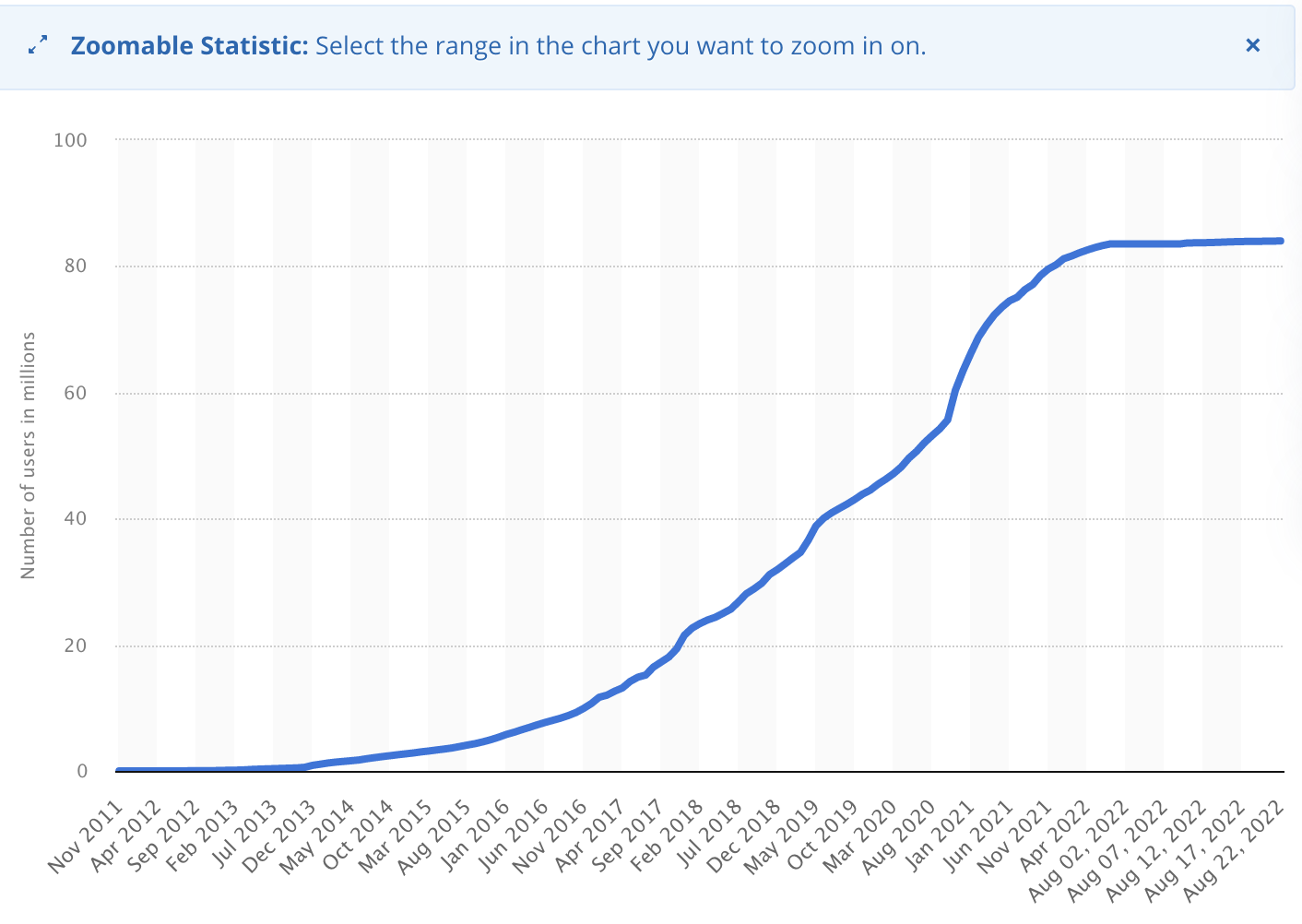Click the Zoomable Statistic heading text
The height and width of the screenshot is (924, 1302).
[189, 45]
